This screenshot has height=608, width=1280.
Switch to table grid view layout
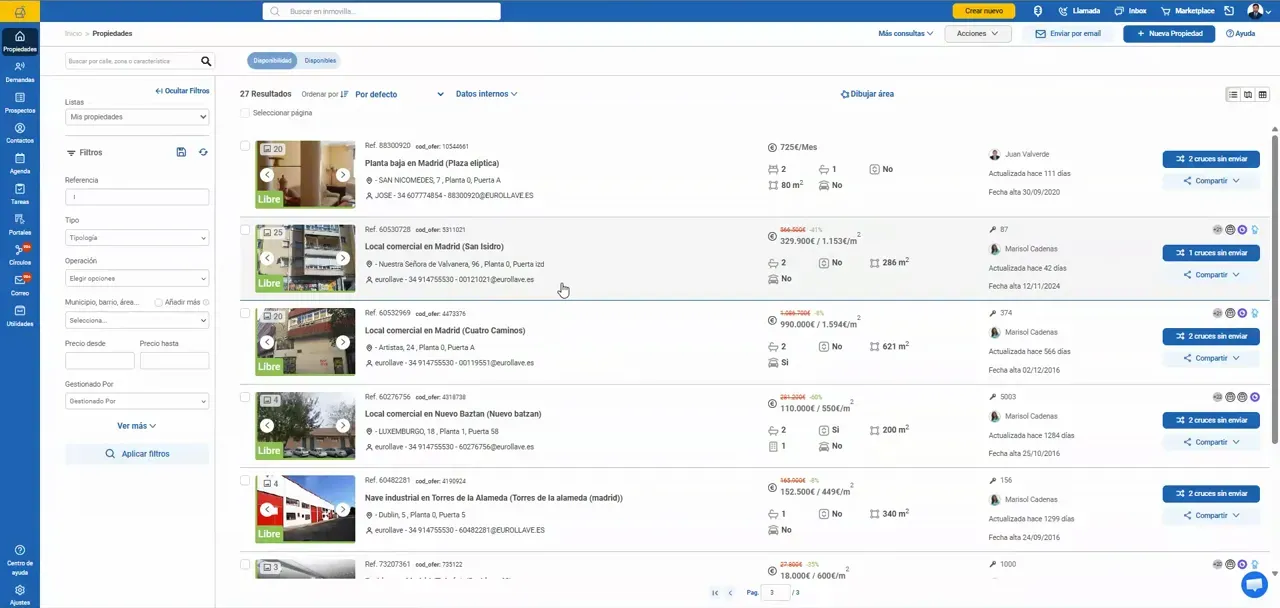point(1262,94)
